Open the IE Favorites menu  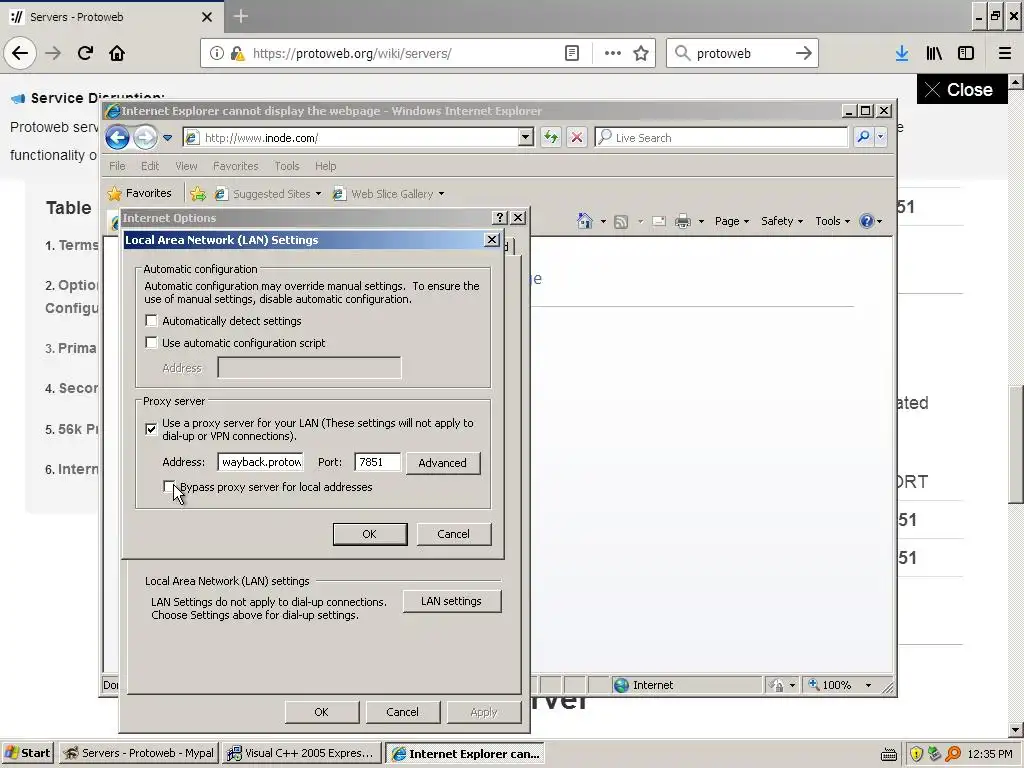236,166
